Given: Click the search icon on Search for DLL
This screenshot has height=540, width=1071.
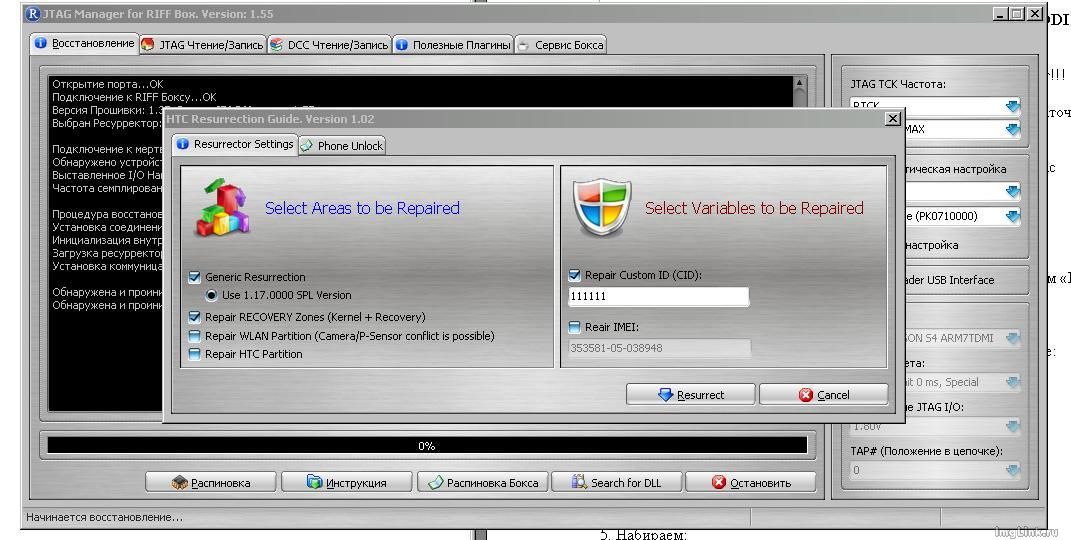Looking at the screenshot, I should [579, 482].
